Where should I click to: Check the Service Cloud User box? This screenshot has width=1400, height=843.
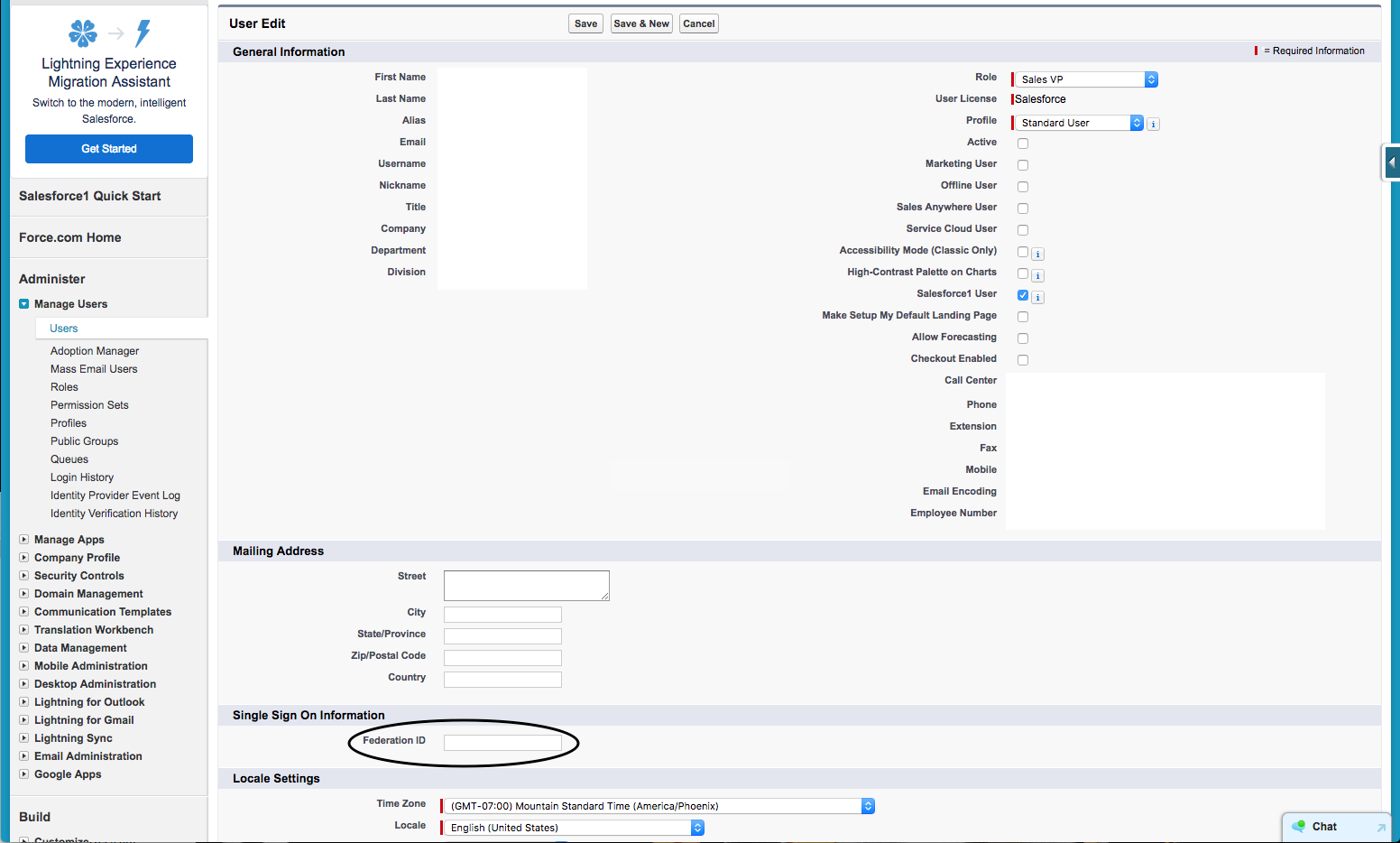1023,230
